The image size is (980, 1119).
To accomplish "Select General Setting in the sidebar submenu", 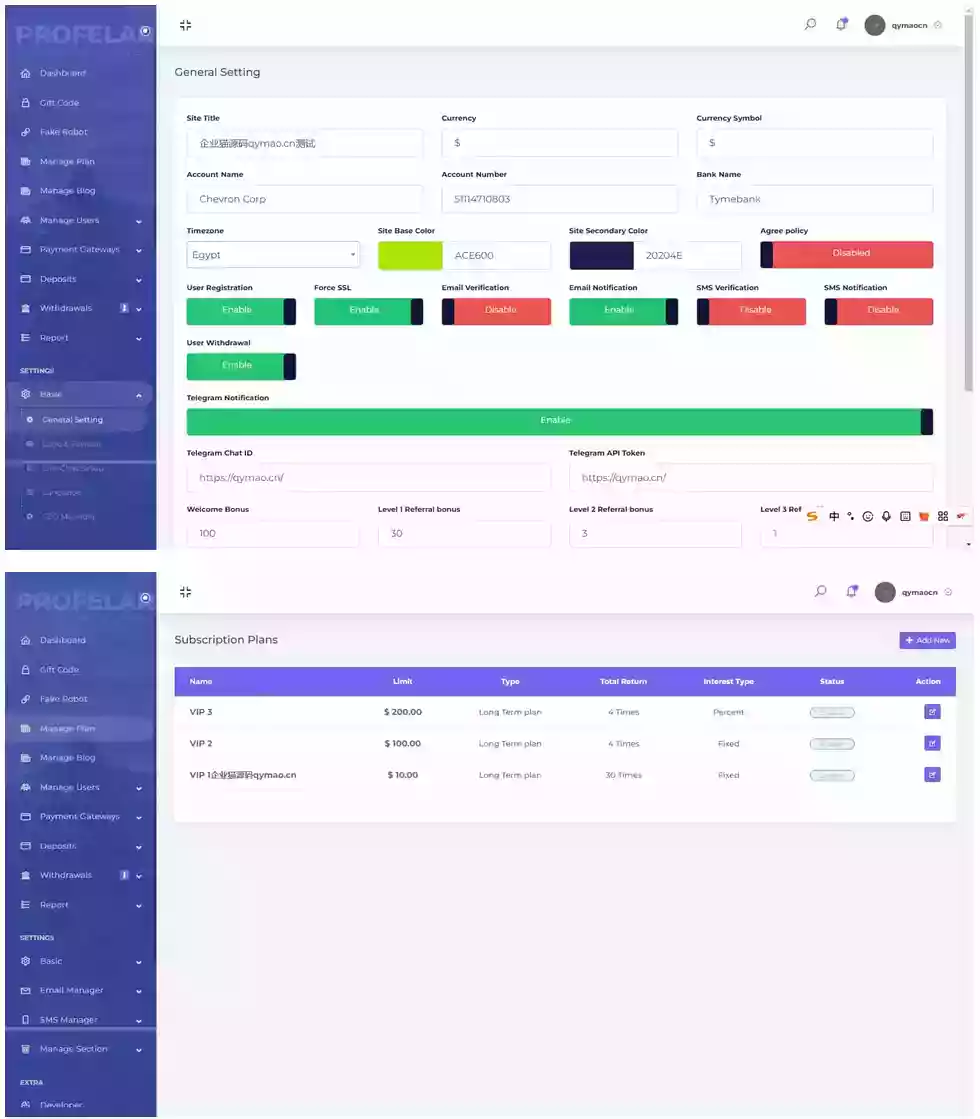I will point(72,420).
